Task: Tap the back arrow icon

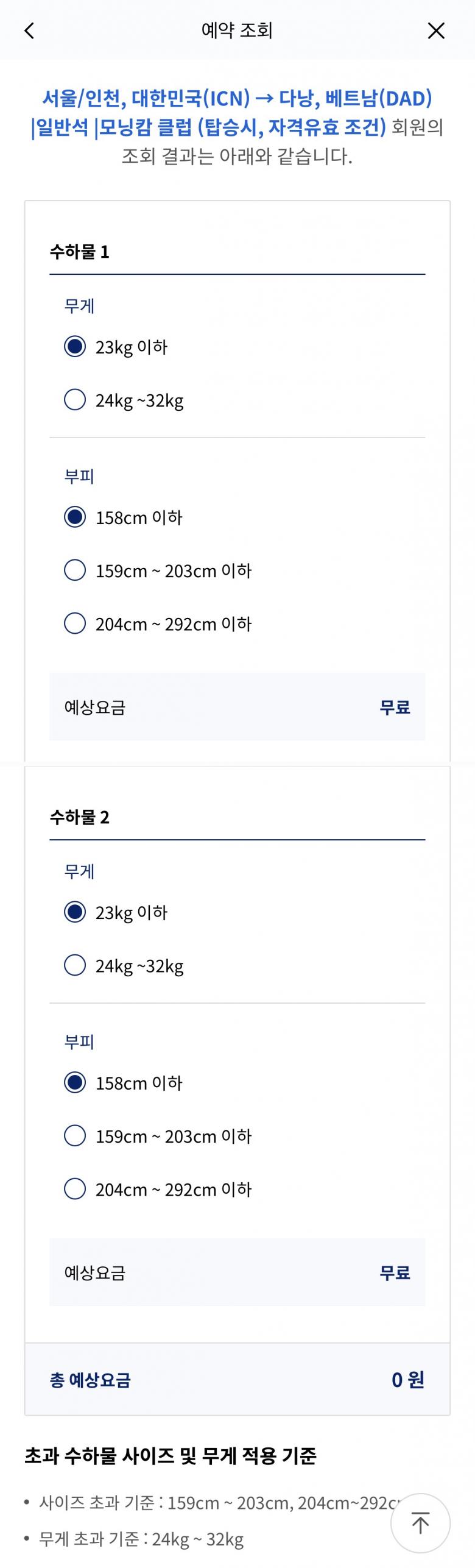Action: click(29, 30)
